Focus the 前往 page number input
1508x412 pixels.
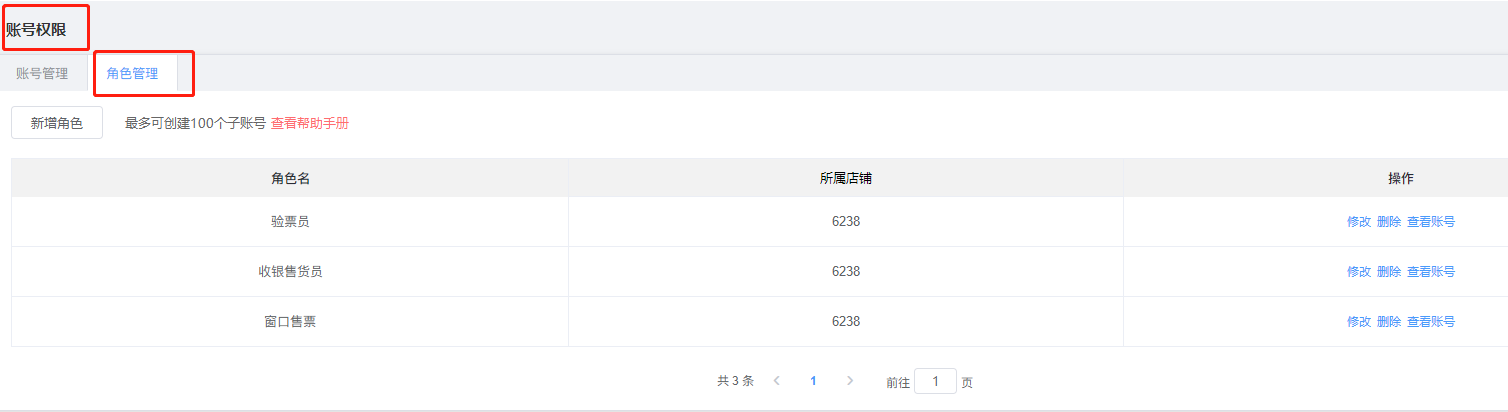click(935, 381)
